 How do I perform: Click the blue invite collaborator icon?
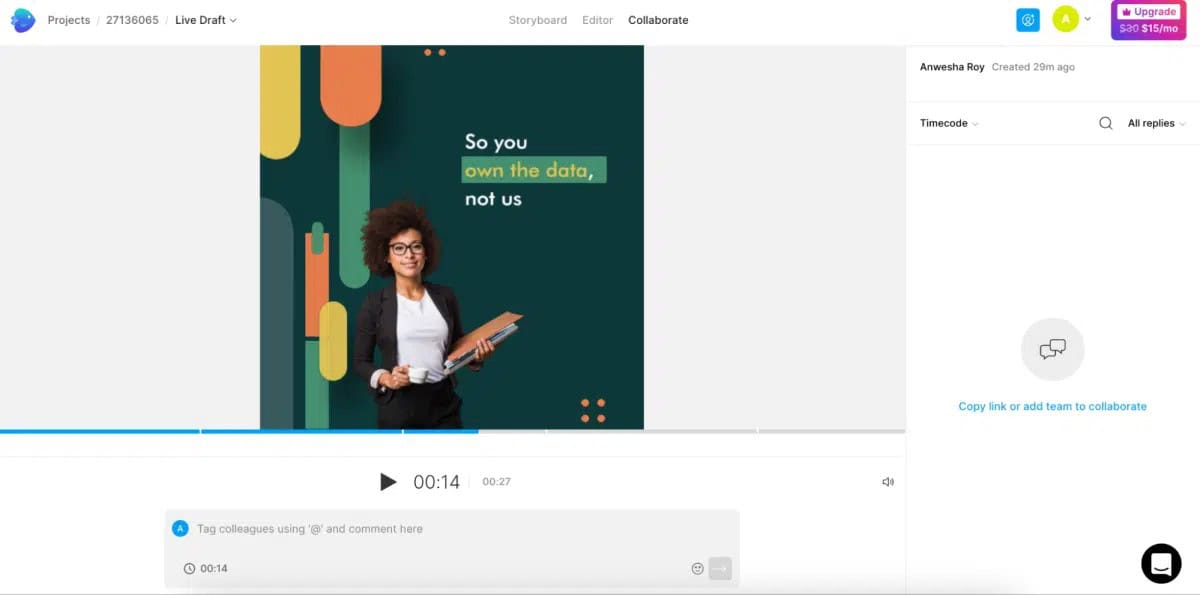1027,20
